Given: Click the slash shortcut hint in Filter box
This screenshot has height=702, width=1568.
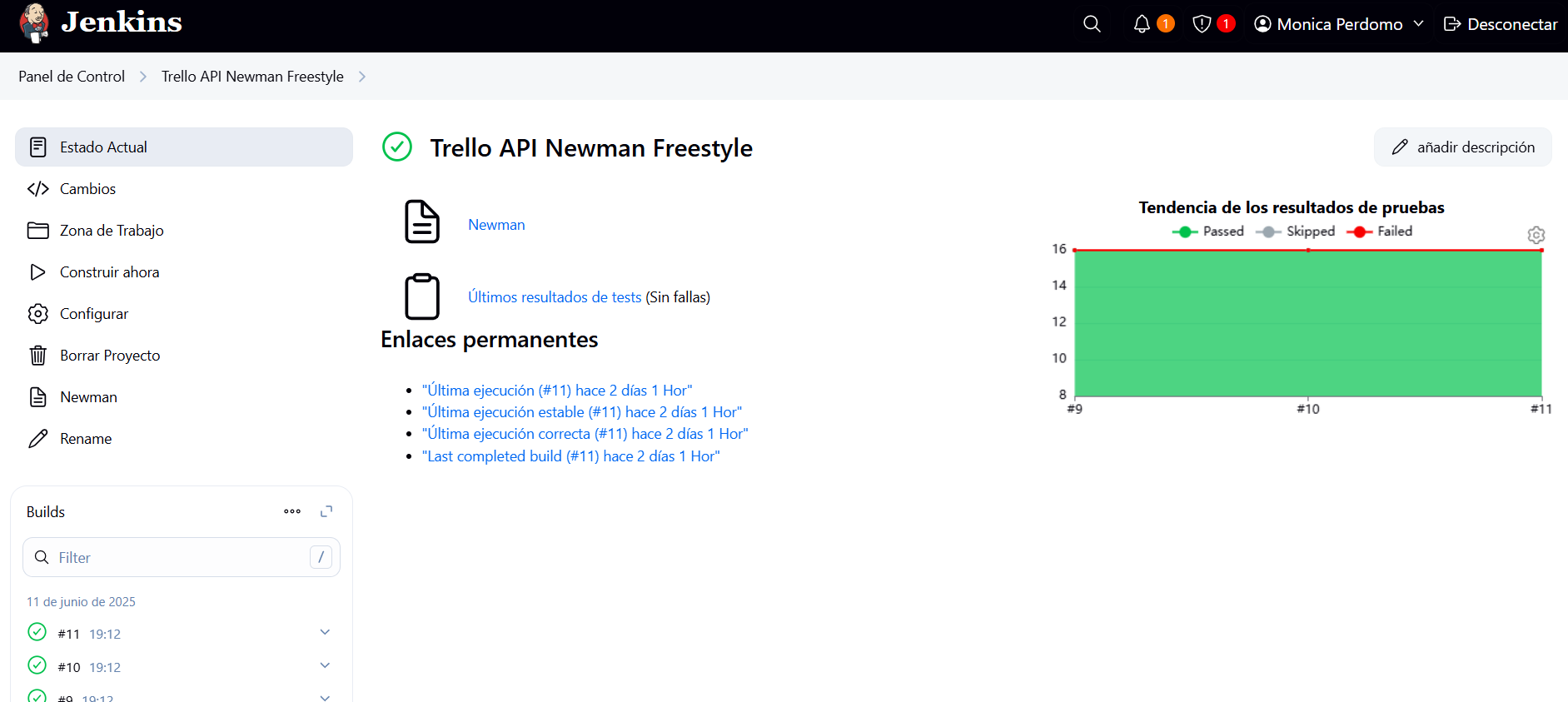Looking at the screenshot, I should 321,557.
